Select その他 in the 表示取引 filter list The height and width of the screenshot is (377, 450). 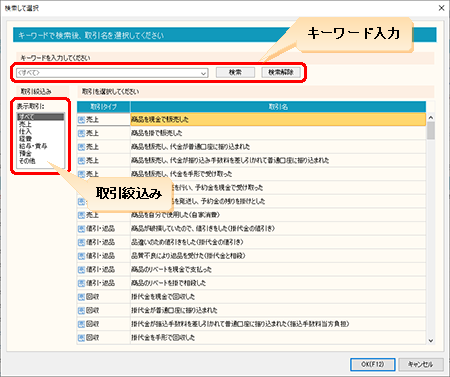(x=40, y=161)
